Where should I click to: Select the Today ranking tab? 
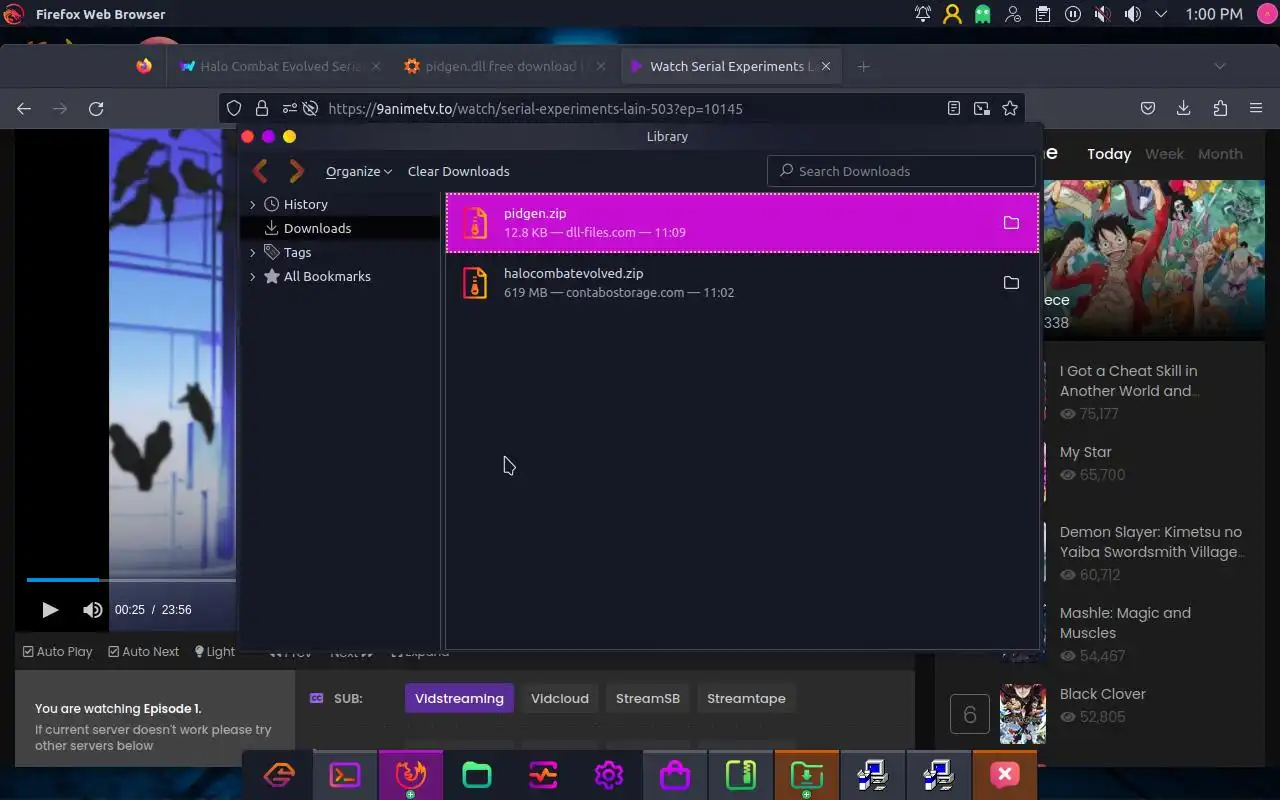1109,154
